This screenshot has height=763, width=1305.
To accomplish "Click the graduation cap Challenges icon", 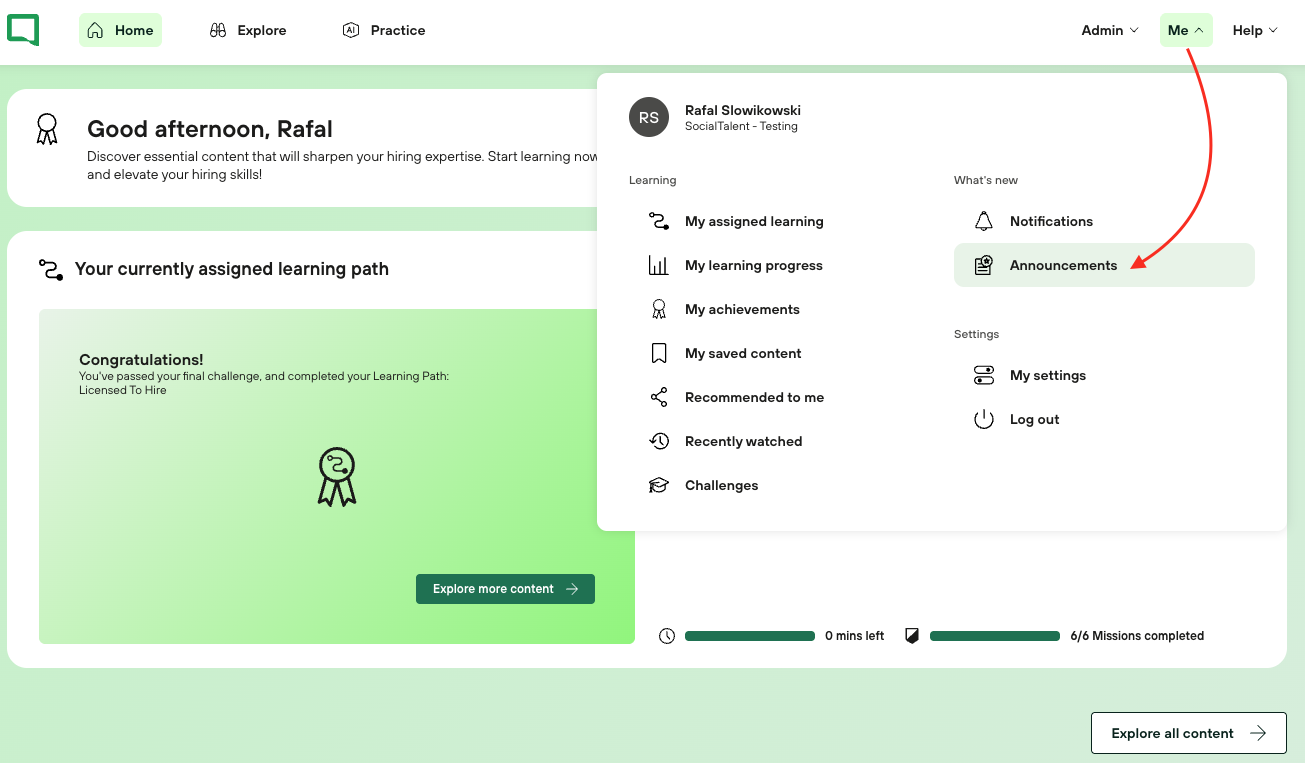I will pyautogui.click(x=659, y=485).
